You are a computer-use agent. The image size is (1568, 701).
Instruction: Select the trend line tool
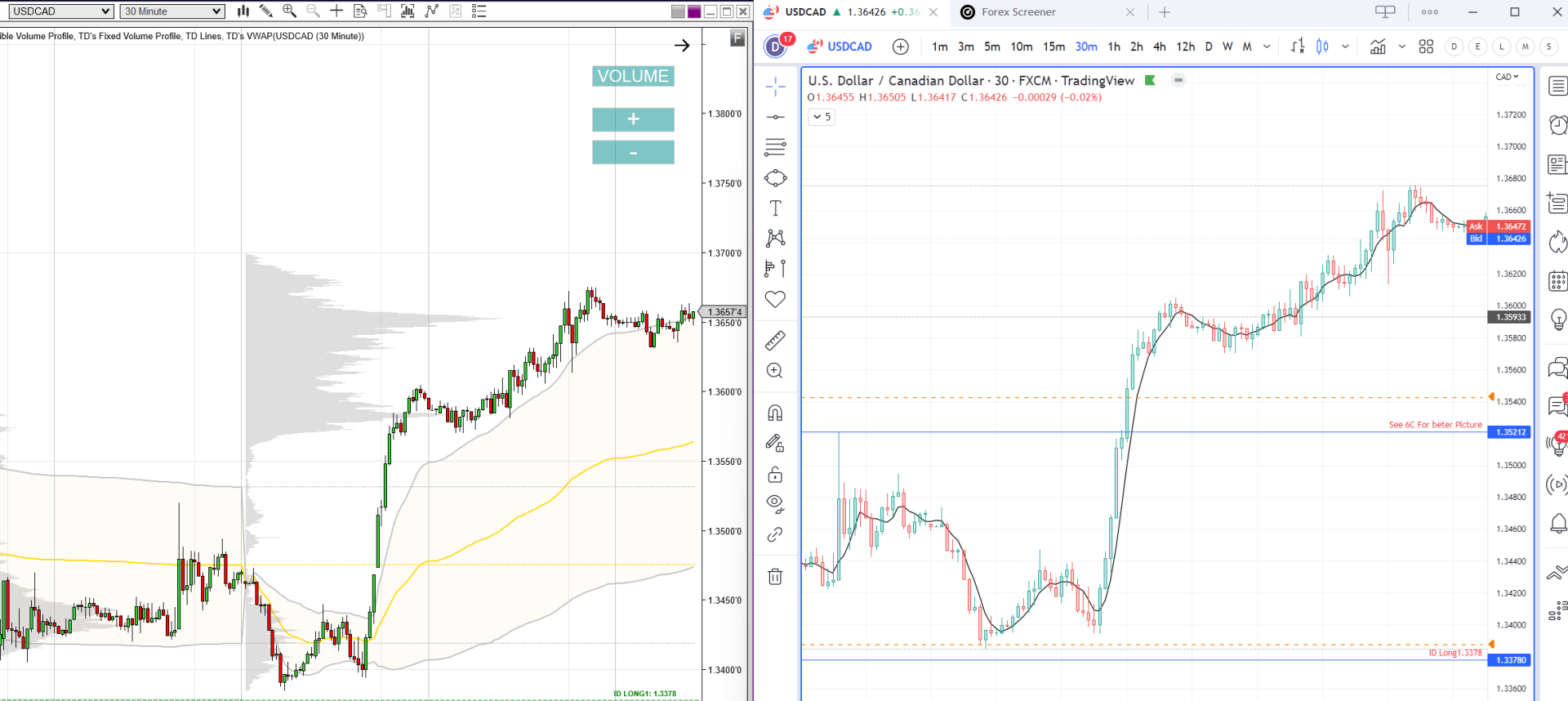[x=776, y=118]
